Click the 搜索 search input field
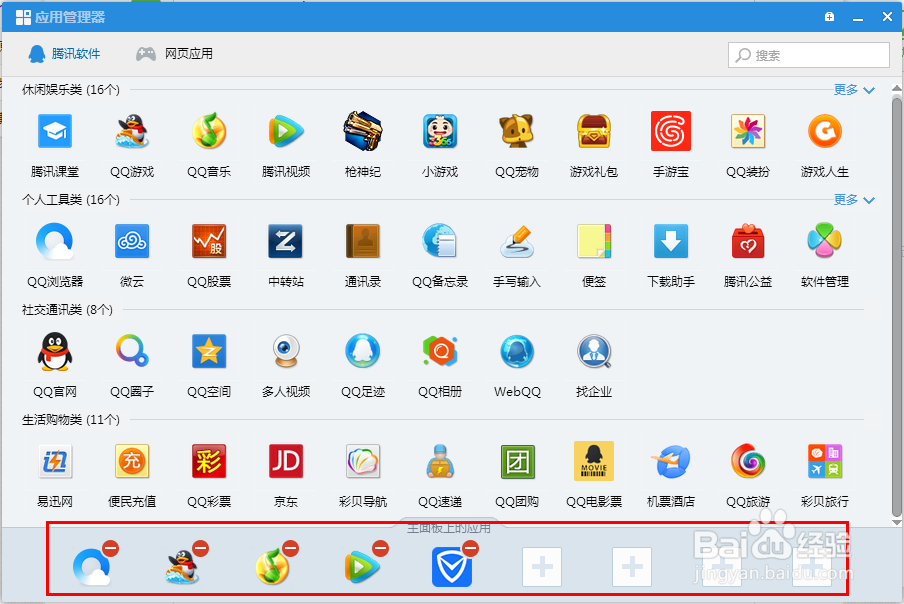 808,55
